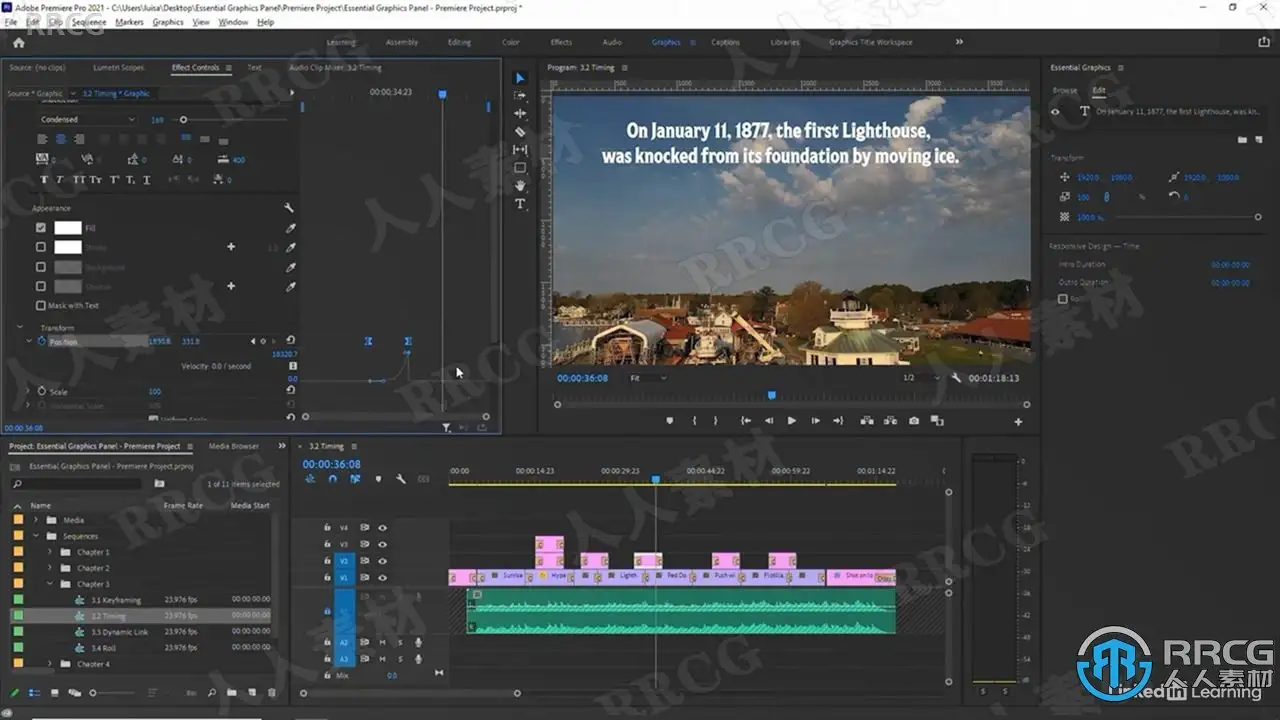
Task: Switch to the Lumetri Scopes tab
Action: [x=119, y=68]
